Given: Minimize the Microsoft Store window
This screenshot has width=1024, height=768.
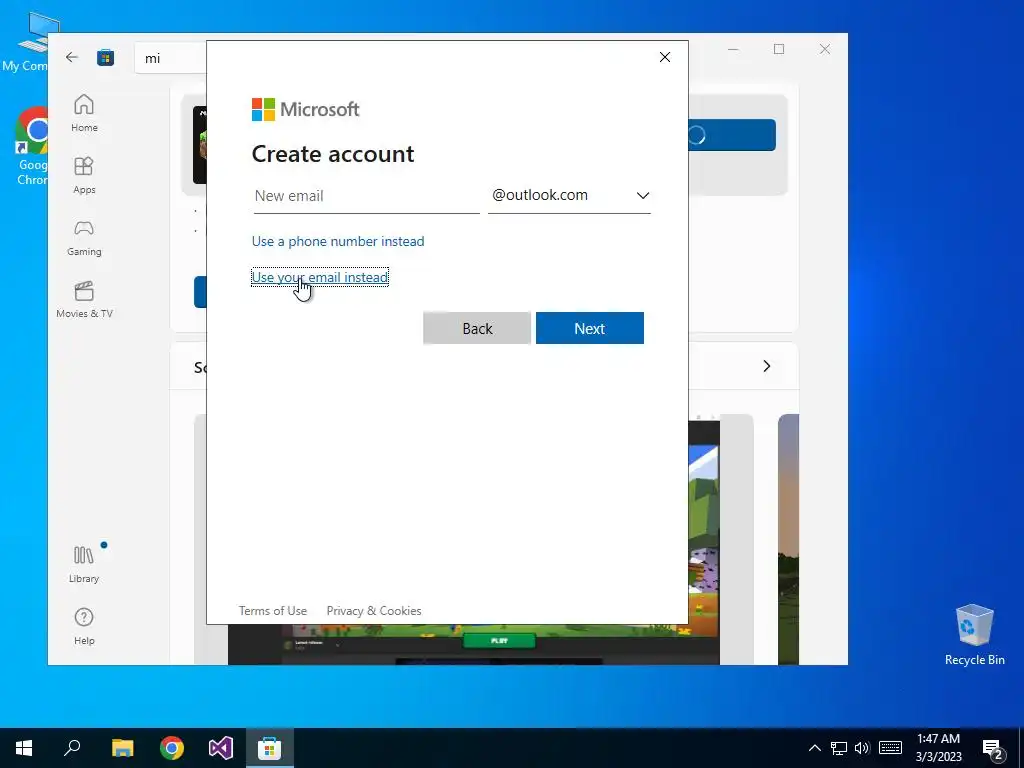Looking at the screenshot, I should (733, 49).
